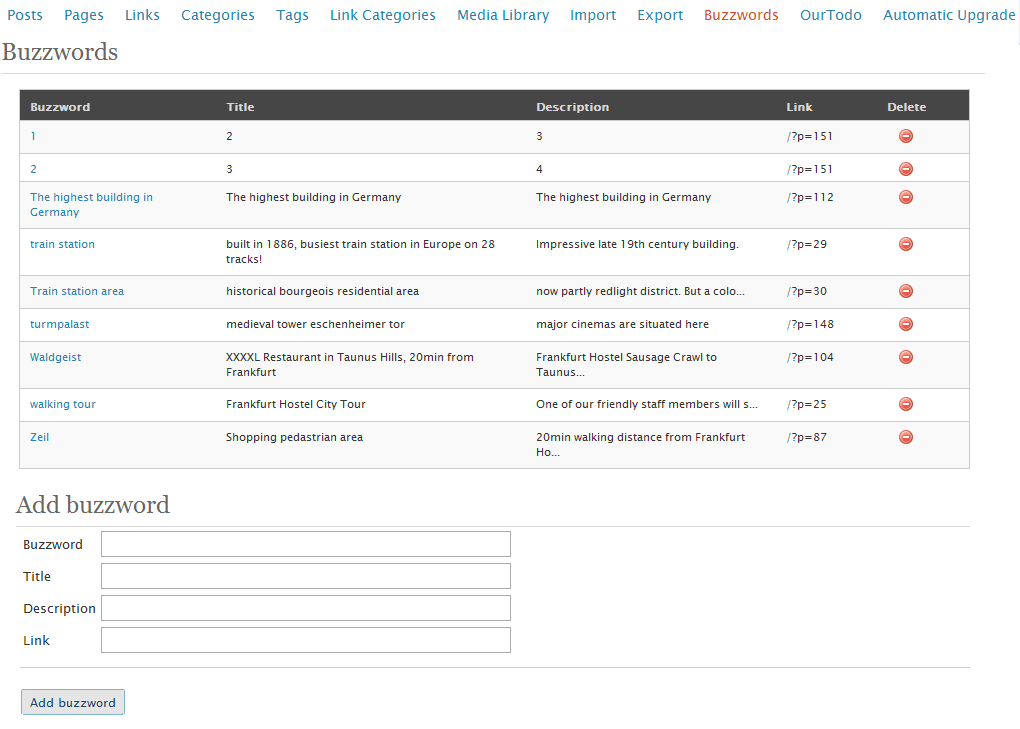The height and width of the screenshot is (729, 1020).
Task: Click title 'medieval tower eschenheimer tor'
Action: [x=315, y=324]
